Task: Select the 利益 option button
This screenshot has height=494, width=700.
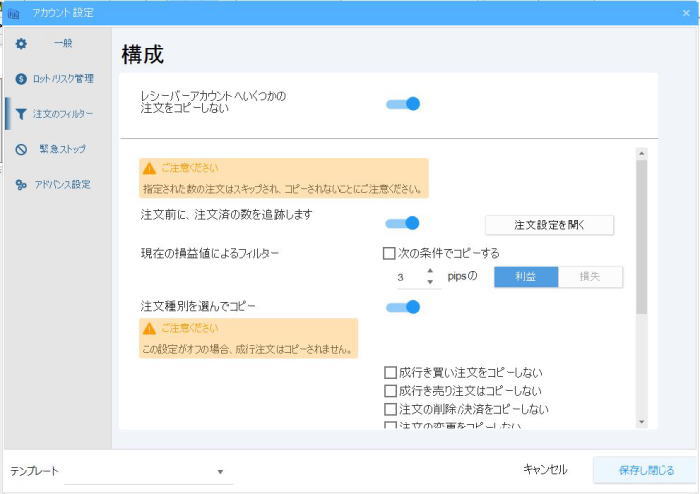Action: pyautogui.click(x=526, y=277)
